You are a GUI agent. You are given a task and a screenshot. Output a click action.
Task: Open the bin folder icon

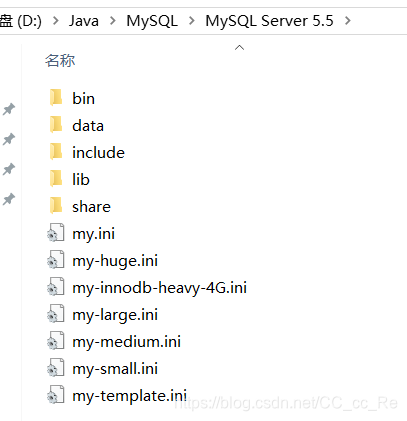56,97
